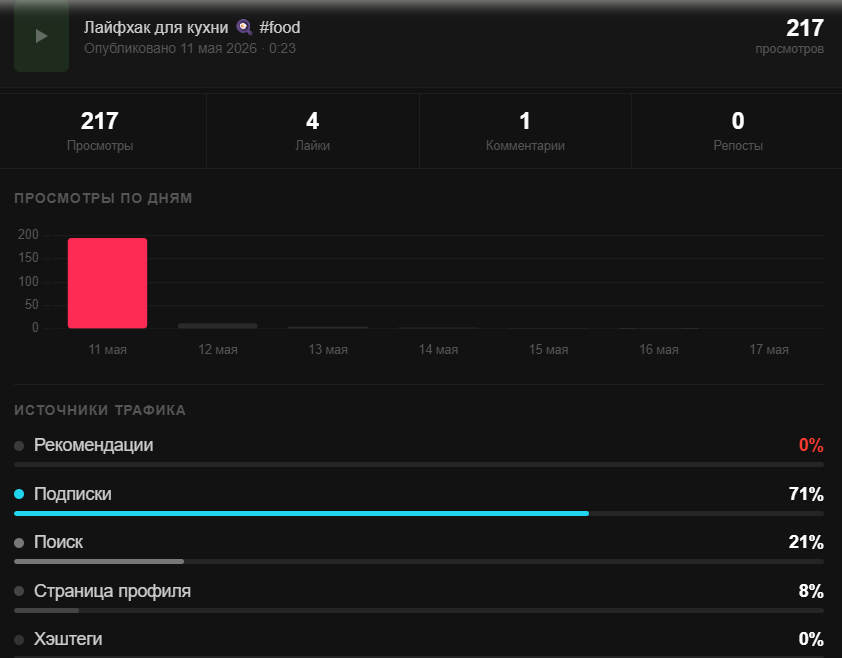Click the red 0% value for Рекомендации
Image resolution: width=842 pixels, height=658 pixels.
811,445
